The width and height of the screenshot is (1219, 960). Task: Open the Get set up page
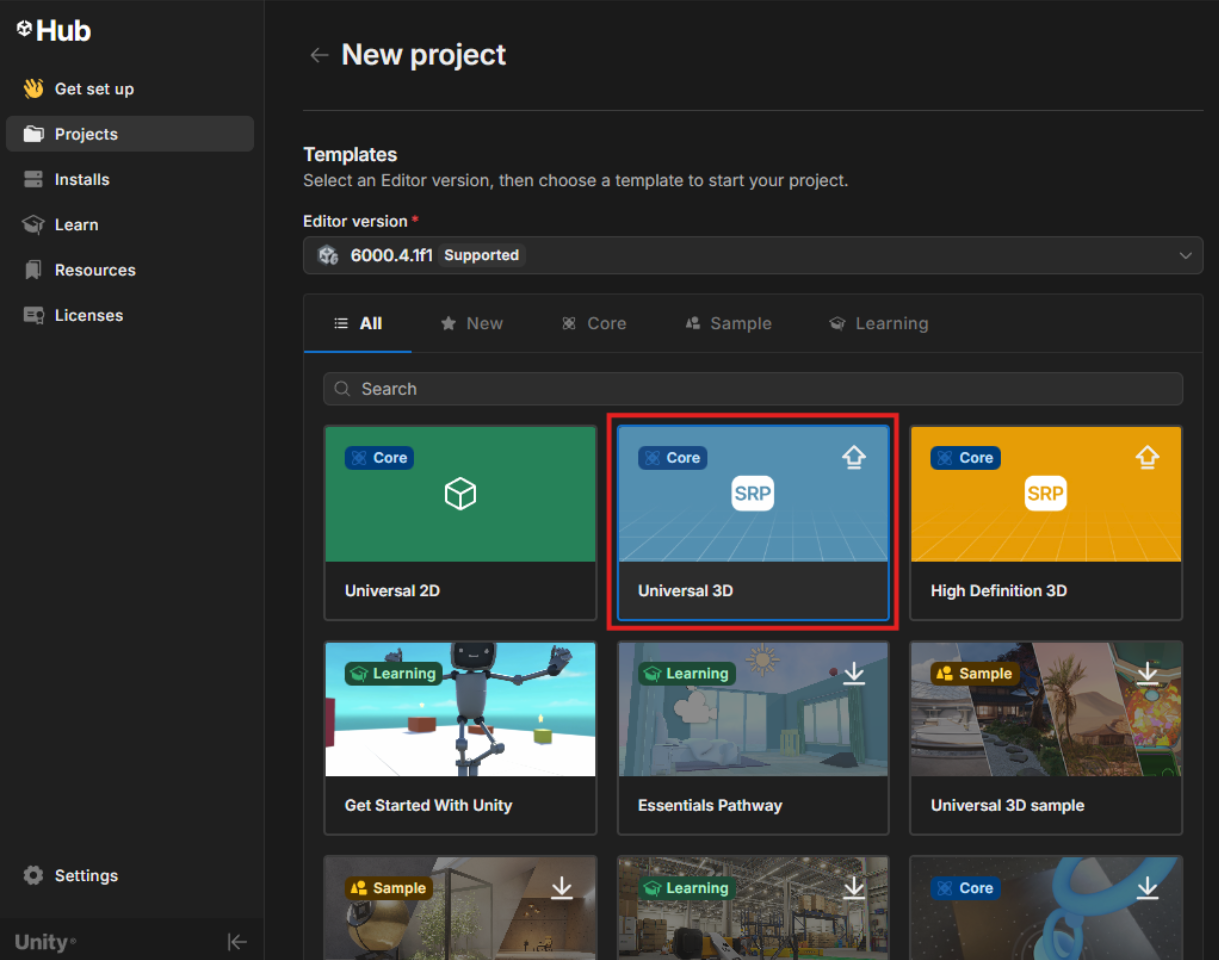coord(93,89)
